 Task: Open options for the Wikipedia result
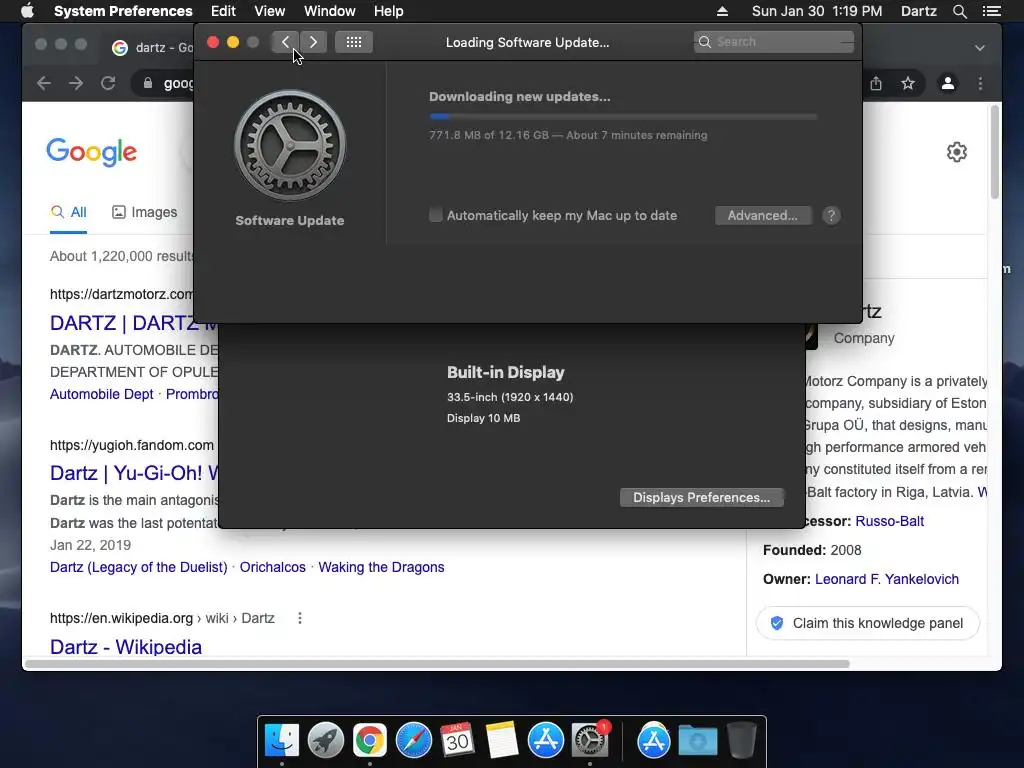tap(300, 618)
